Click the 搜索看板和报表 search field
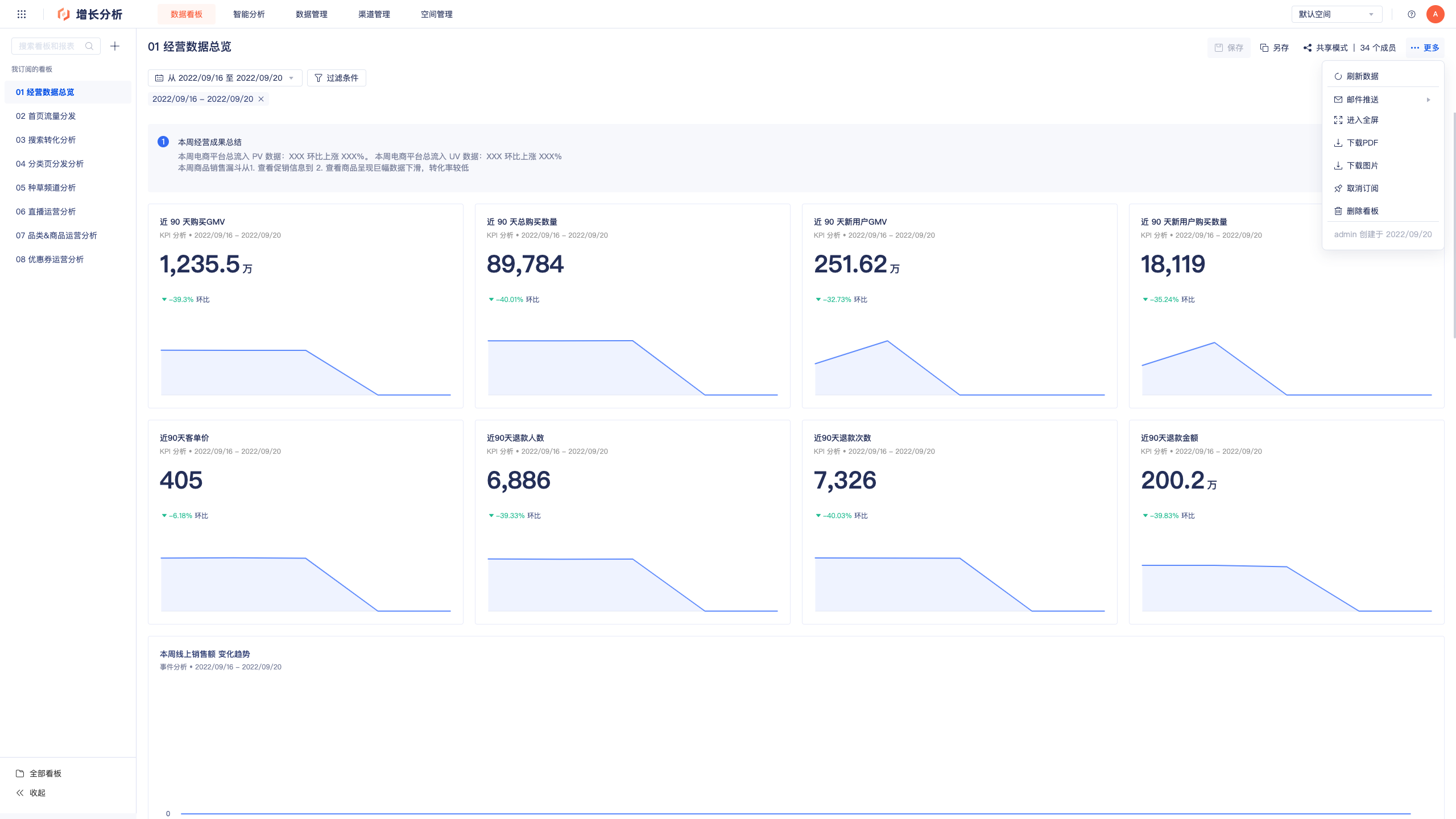Screen dimensions: 1456x819 coord(56,46)
